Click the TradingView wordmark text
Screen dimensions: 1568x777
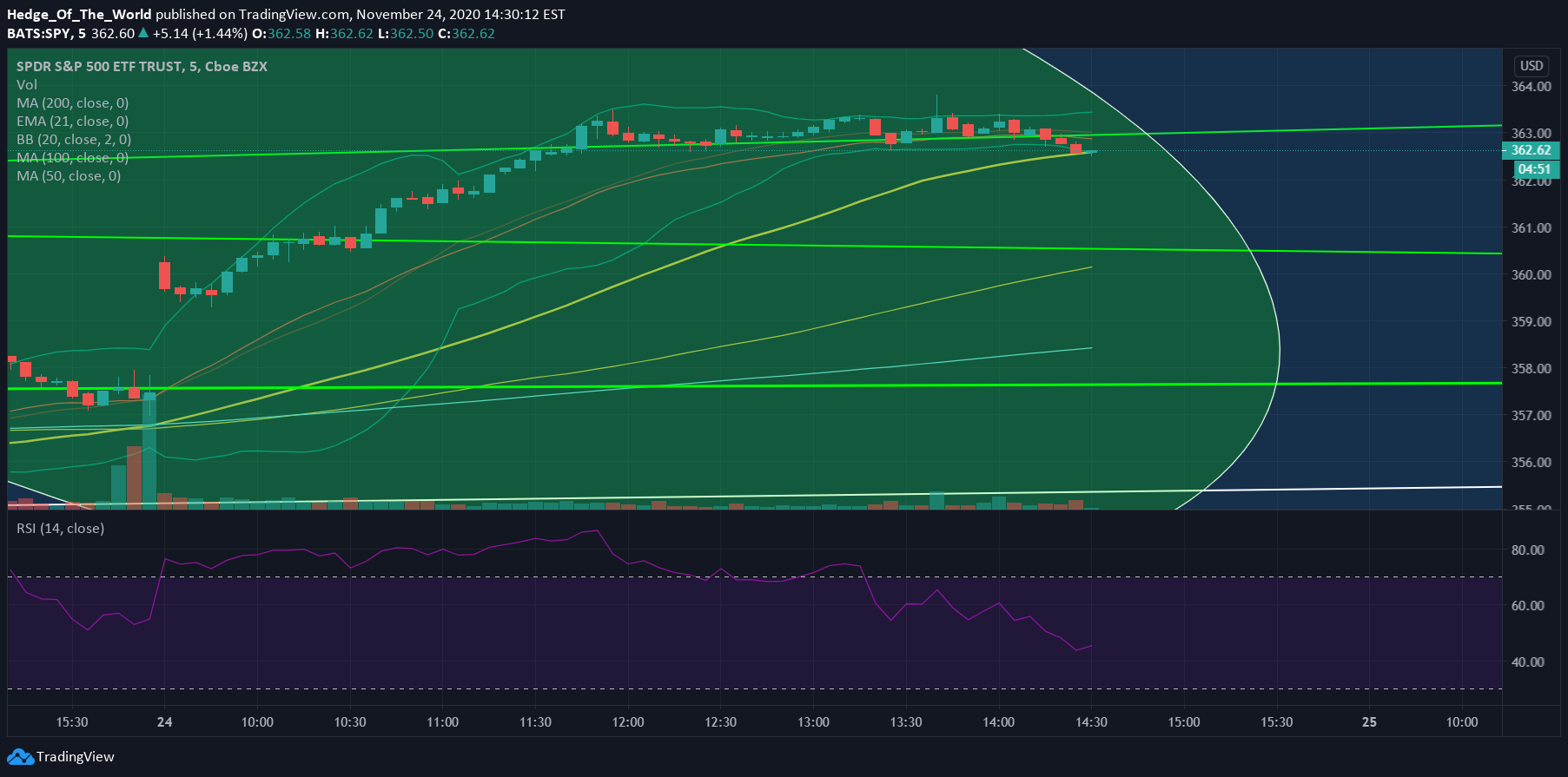76,757
